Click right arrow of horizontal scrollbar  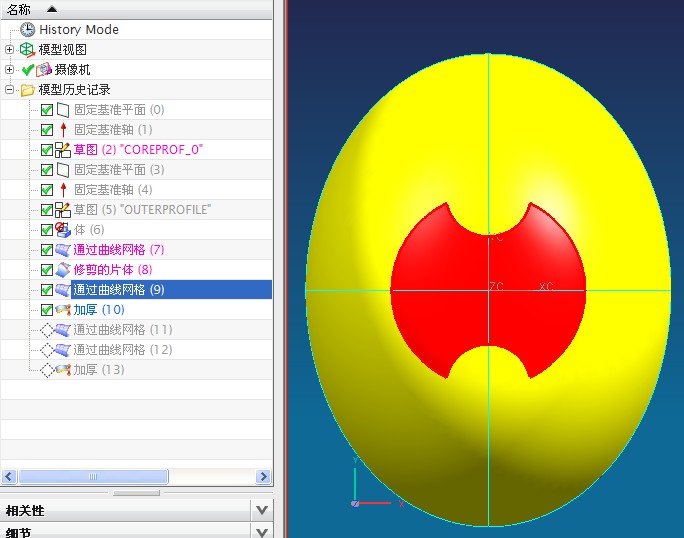point(263,476)
